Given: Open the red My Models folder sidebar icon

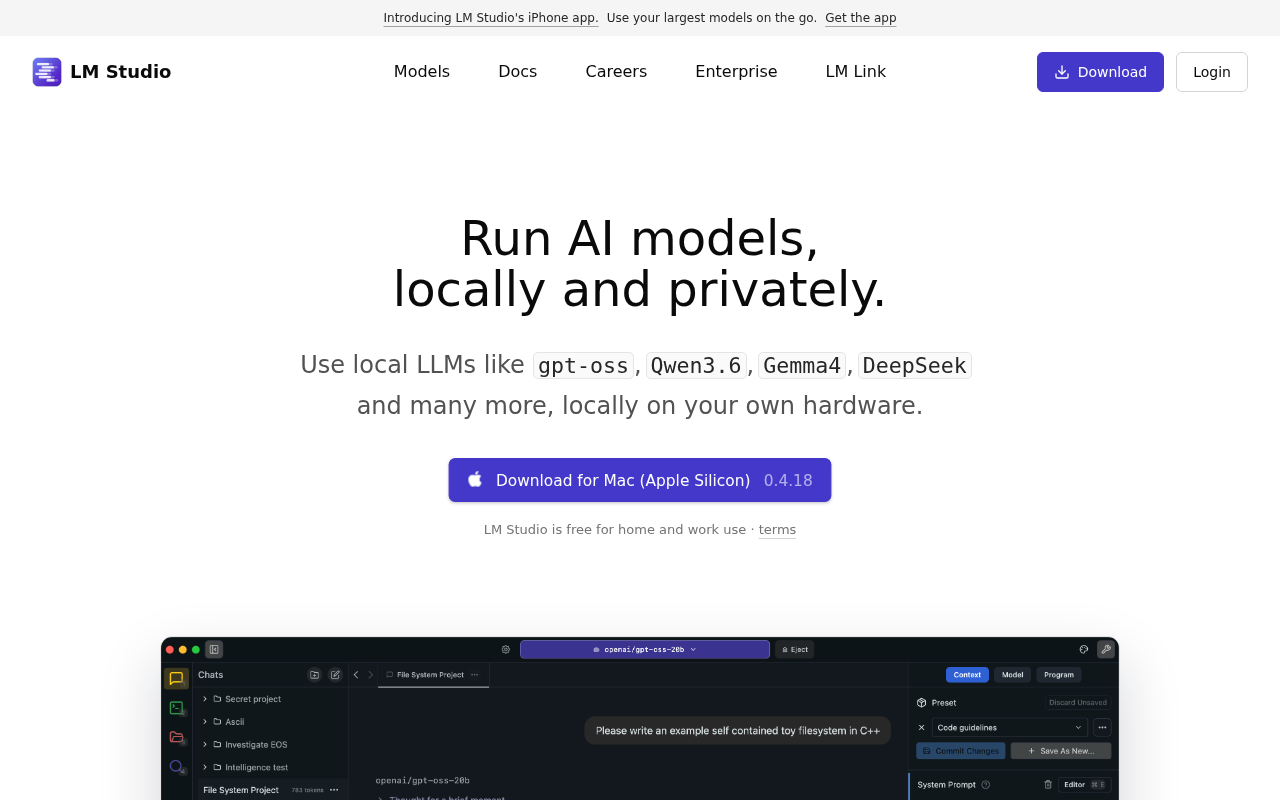Looking at the screenshot, I should click(176, 737).
